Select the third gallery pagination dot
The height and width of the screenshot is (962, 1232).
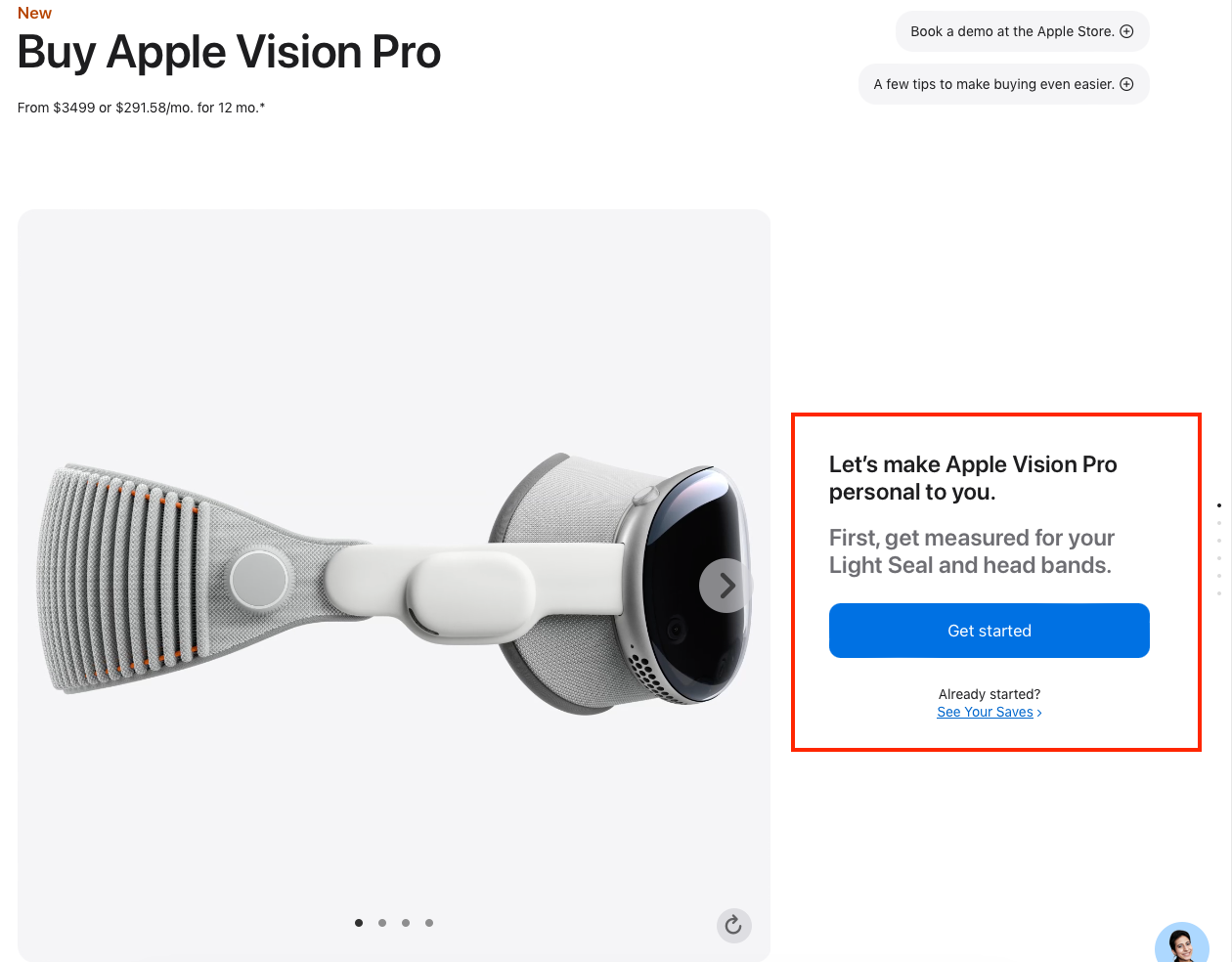coord(406,923)
